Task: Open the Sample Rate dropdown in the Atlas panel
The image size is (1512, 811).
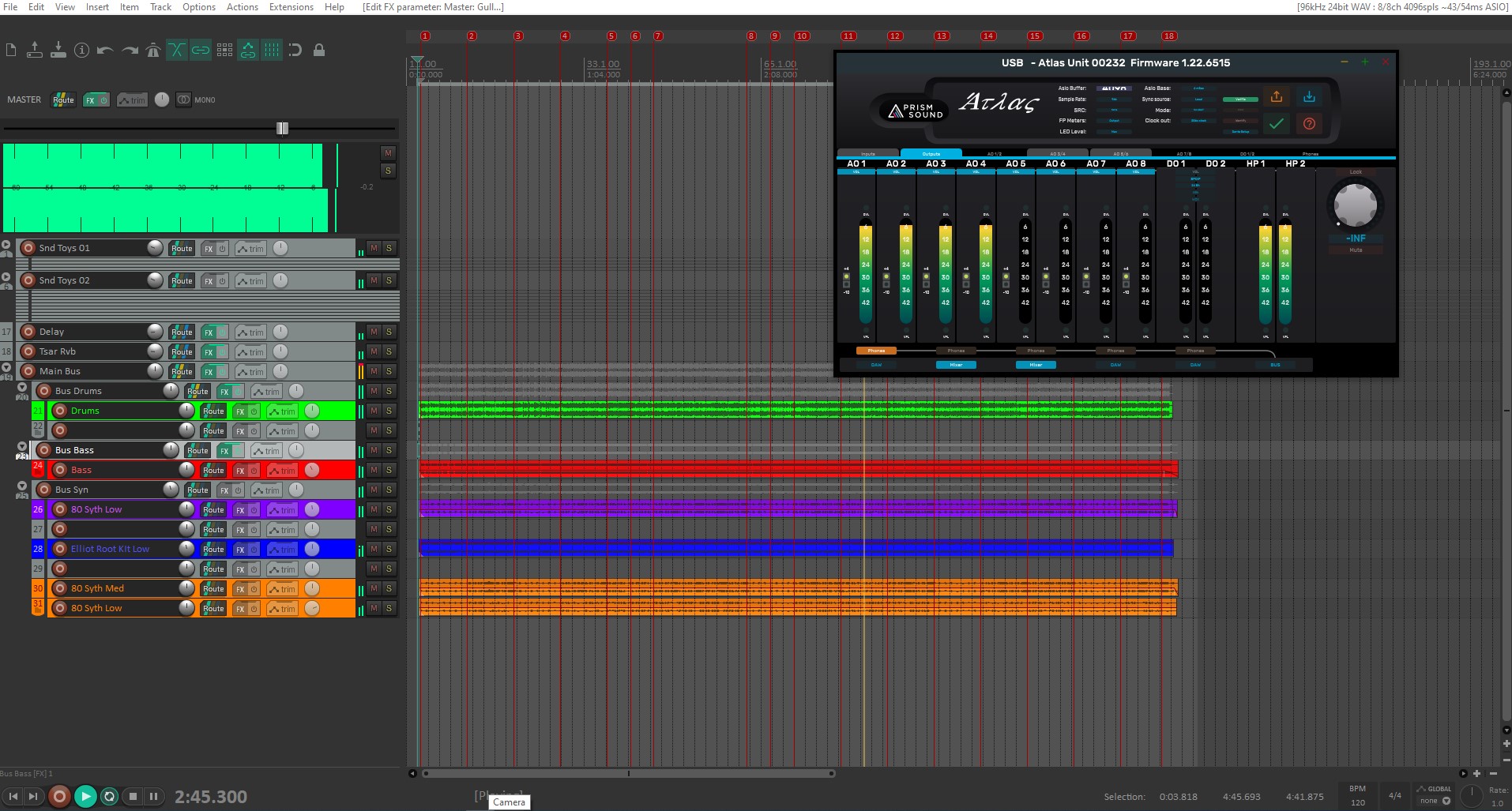Action: [x=1114, y=99]
